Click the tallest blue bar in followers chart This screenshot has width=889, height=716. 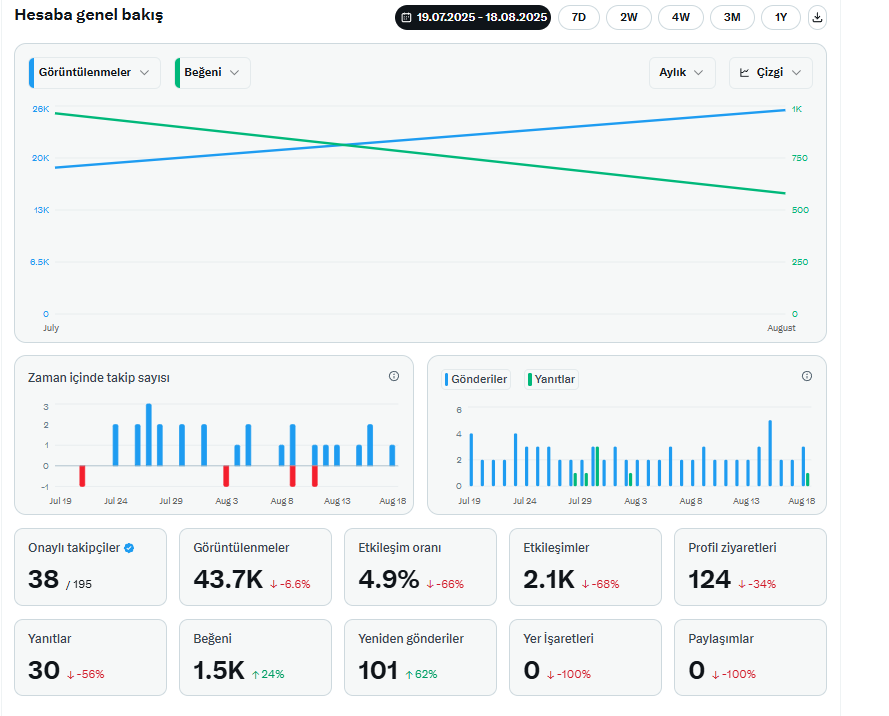pos(149,435)
